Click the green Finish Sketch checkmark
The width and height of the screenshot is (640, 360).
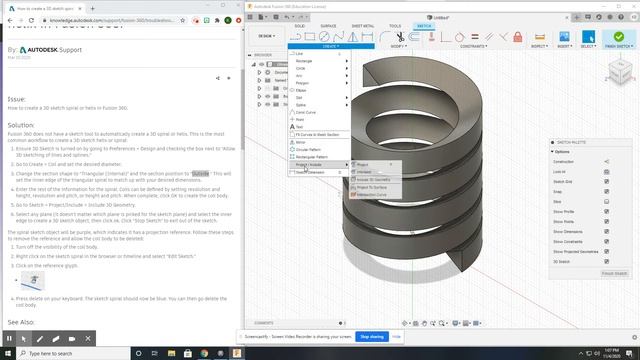pos(619,37)
